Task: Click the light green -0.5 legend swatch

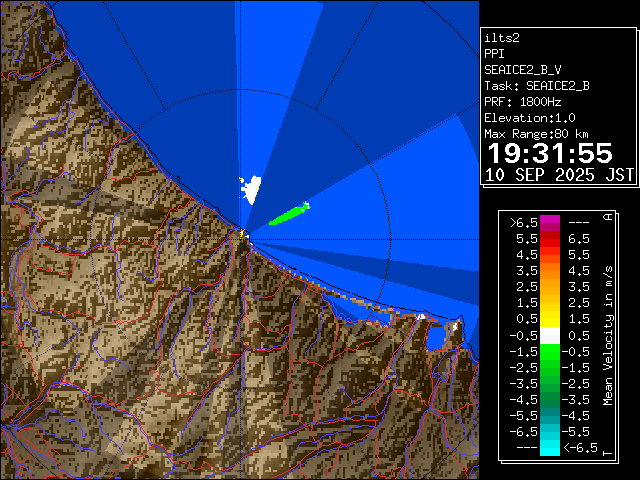Action: (549, 351)
